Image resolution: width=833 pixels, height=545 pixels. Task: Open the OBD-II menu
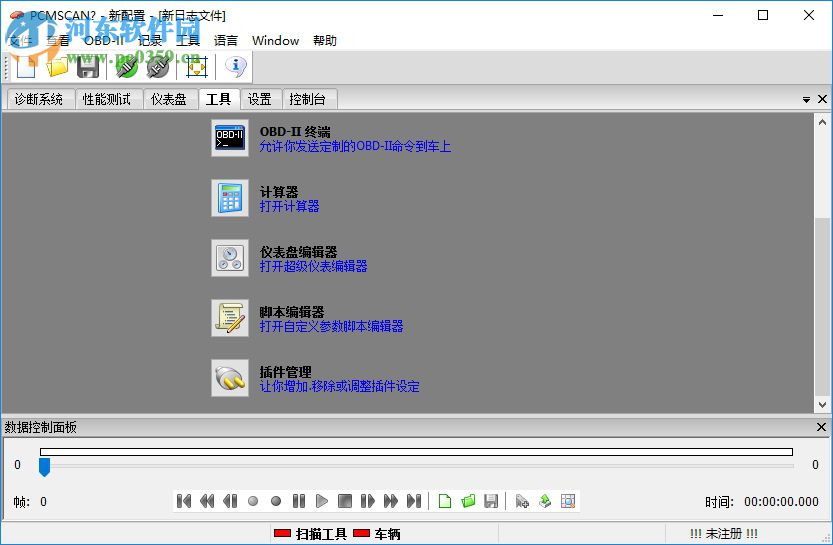[x=104, y=40]
